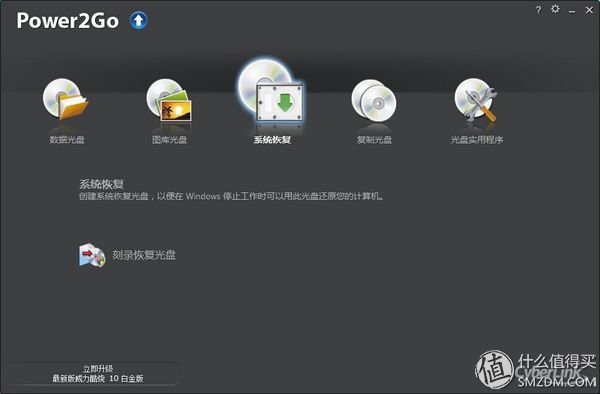Minimize the Power2Go window

click(572, 11)
